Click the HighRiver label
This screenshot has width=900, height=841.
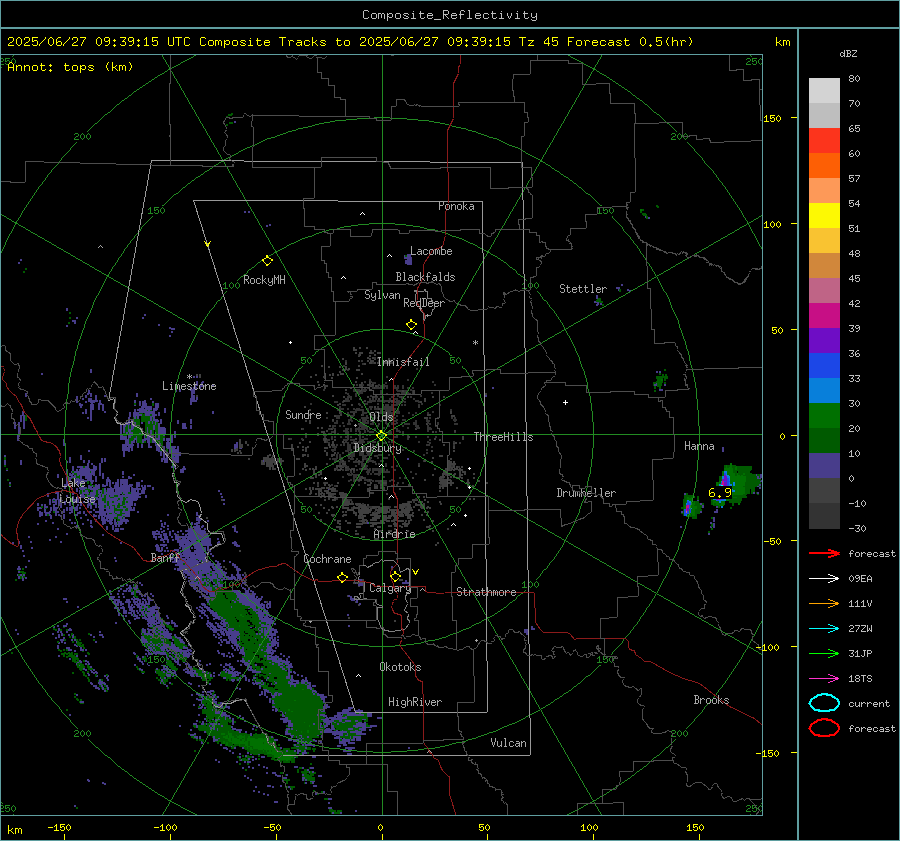415,702
